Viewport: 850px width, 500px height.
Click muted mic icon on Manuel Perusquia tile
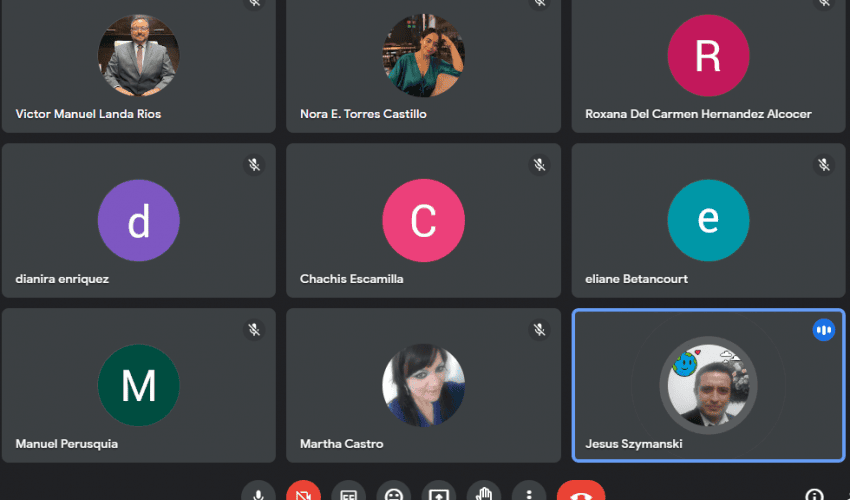point(254,329)
